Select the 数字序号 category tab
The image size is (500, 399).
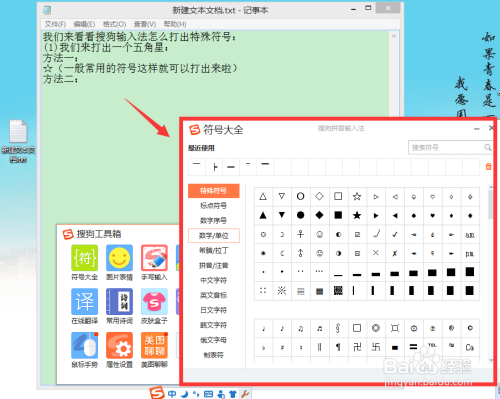coord(214,221)
